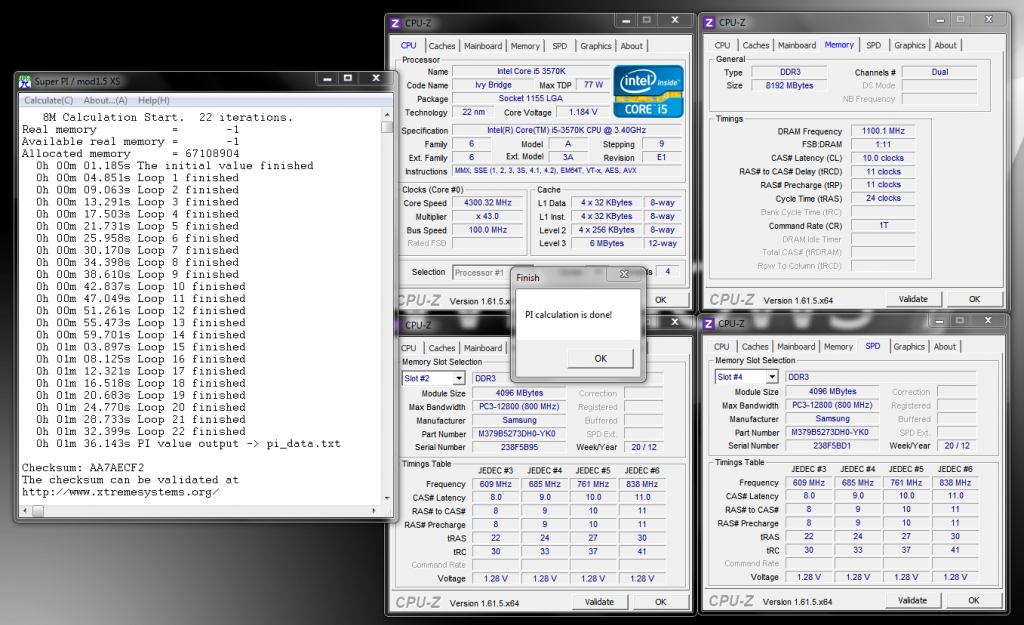Click OK in the Slot #4 SPD window

point(973,601)
